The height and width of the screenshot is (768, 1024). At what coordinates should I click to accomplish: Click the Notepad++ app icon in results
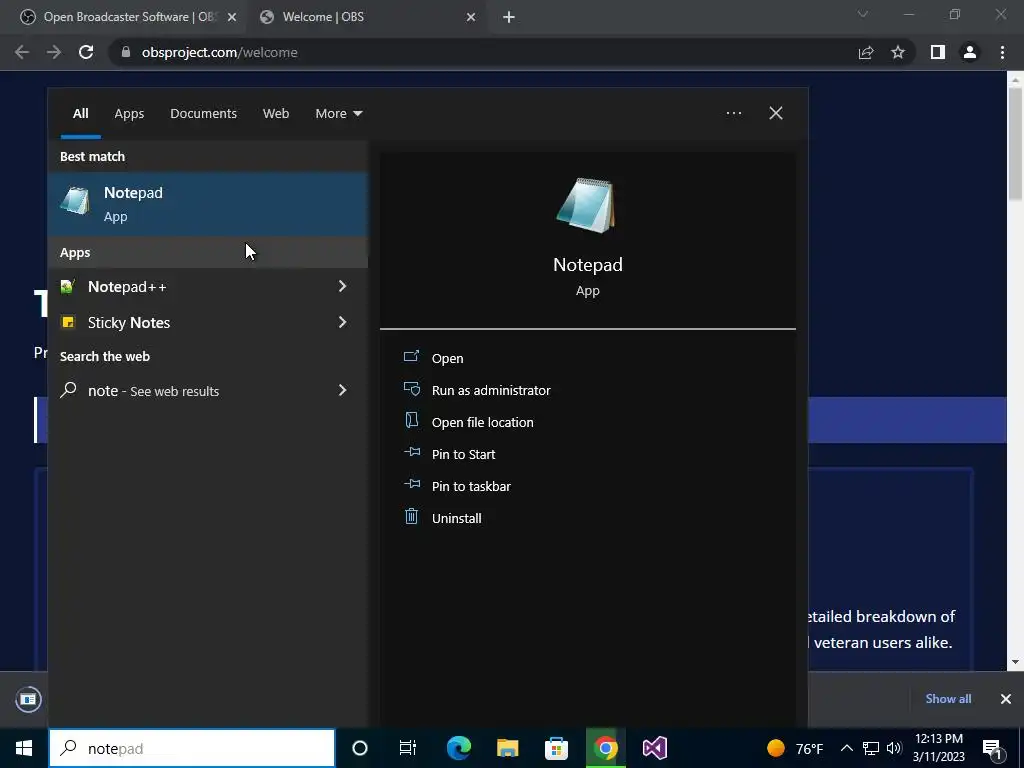(67, 286)
